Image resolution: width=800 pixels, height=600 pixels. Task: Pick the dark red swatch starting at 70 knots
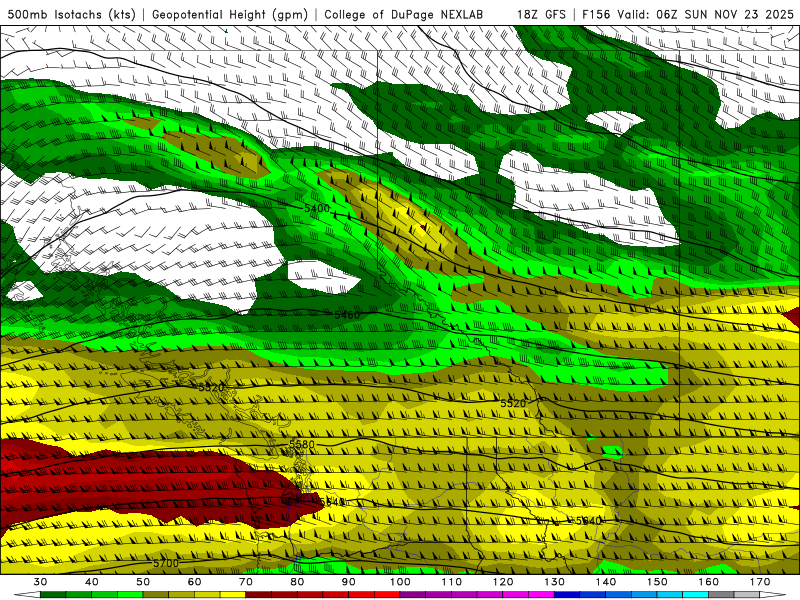click(x=259, y=595)
